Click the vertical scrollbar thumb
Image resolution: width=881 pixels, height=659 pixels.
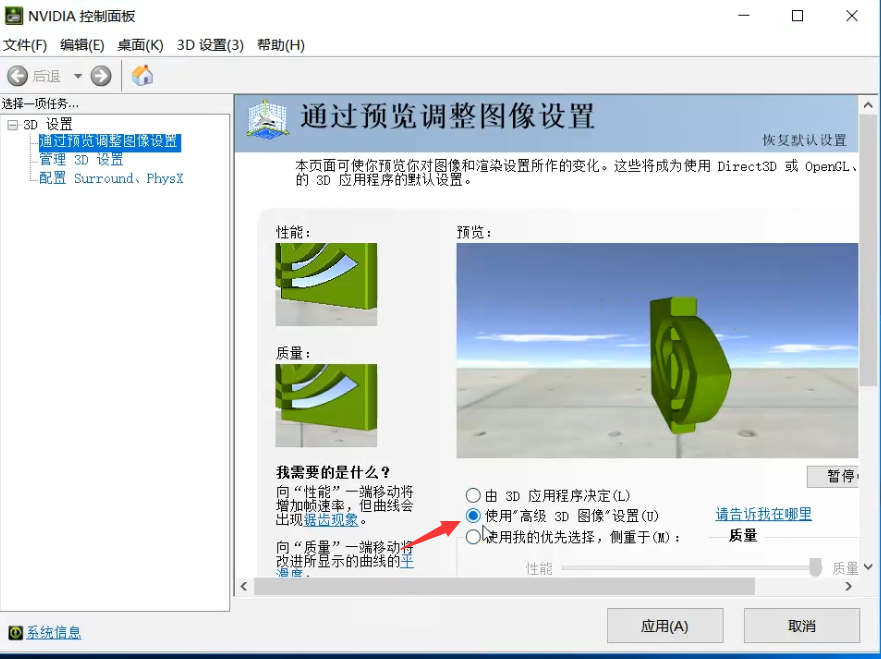click(x=868, y=250)
